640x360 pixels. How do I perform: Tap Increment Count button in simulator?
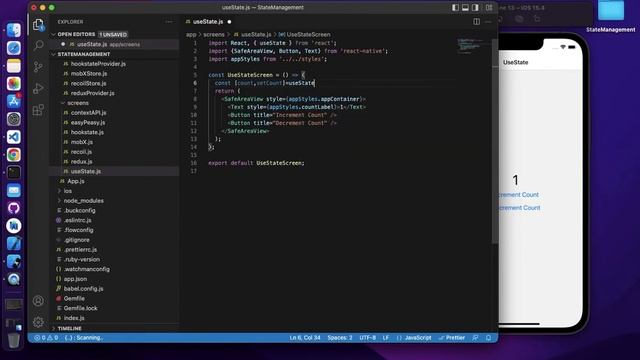518,195
